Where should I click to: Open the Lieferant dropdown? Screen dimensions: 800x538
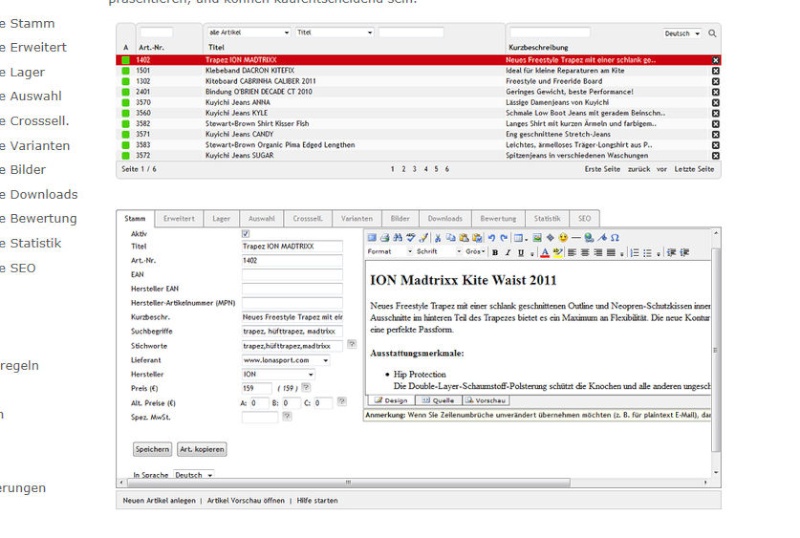(x=286, y=360)
